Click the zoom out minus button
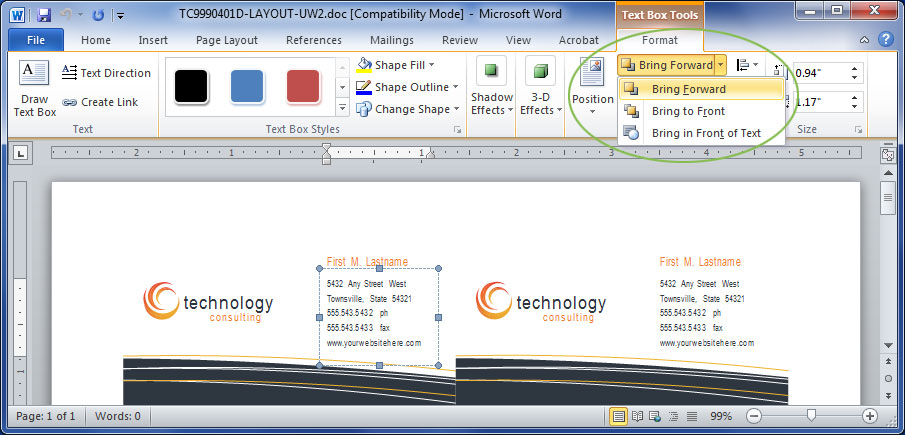Screen dimensions: 905x435 754,416
